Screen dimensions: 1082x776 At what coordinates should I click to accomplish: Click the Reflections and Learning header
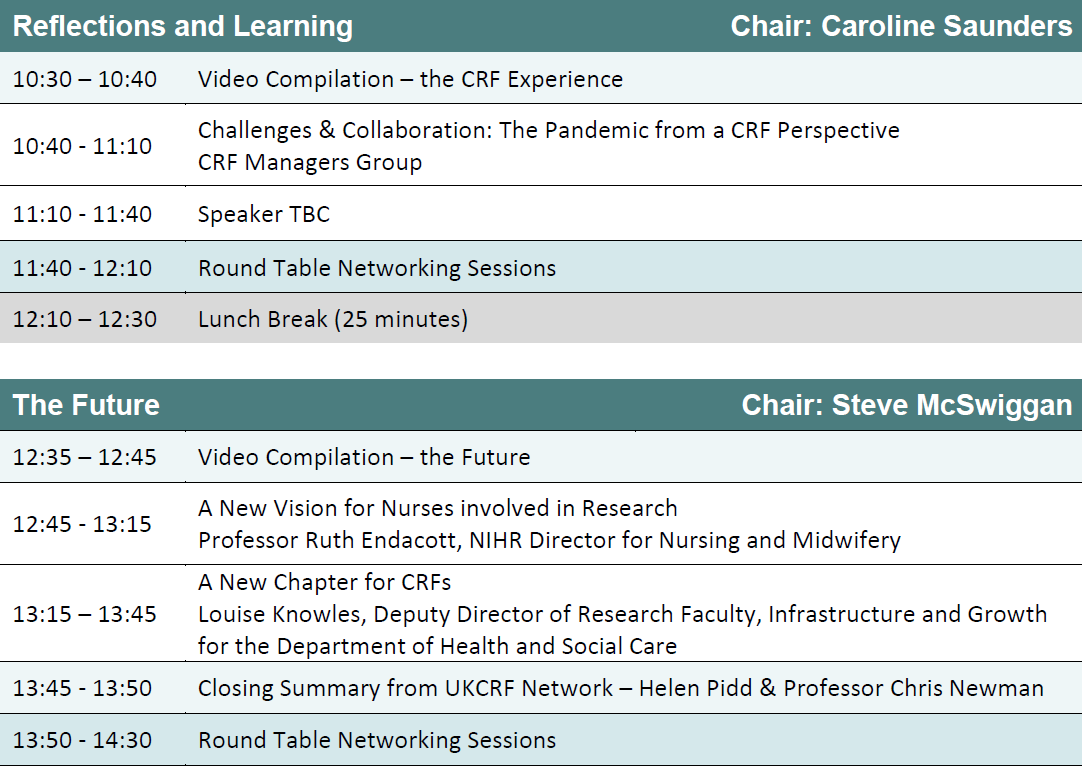coord(183,26)
